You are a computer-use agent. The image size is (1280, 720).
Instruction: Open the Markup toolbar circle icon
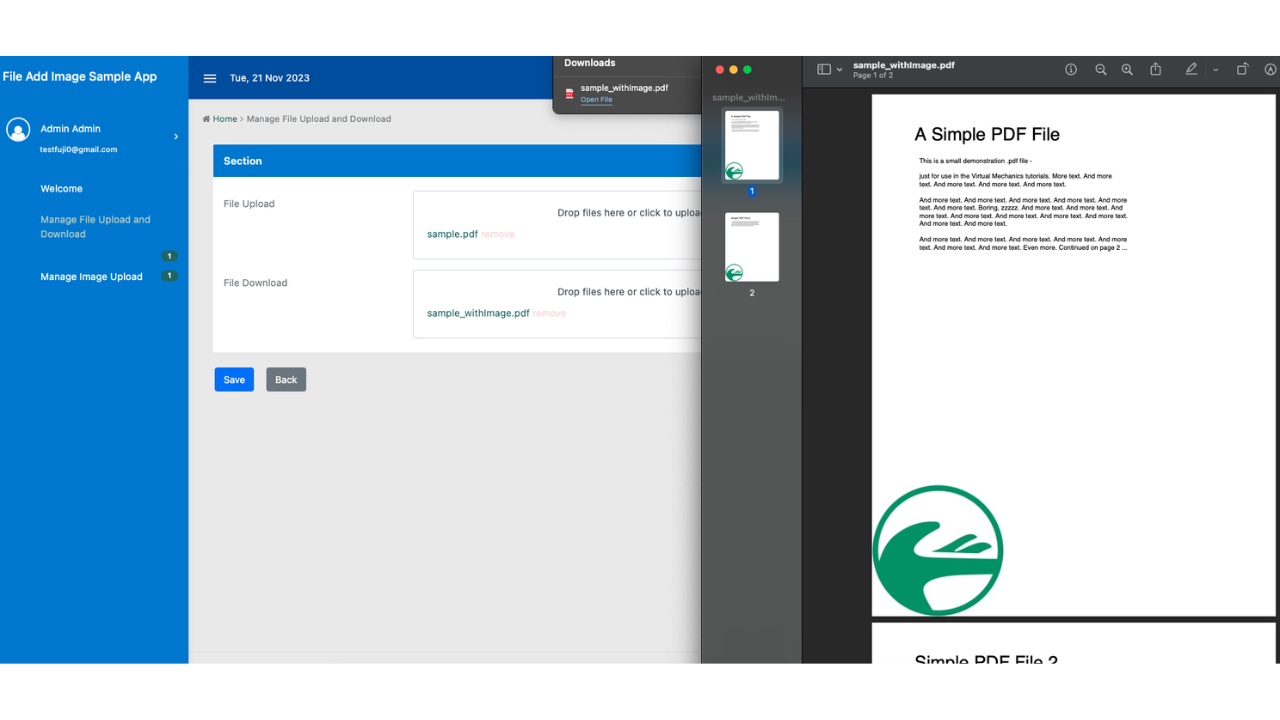coord(1270,70)
